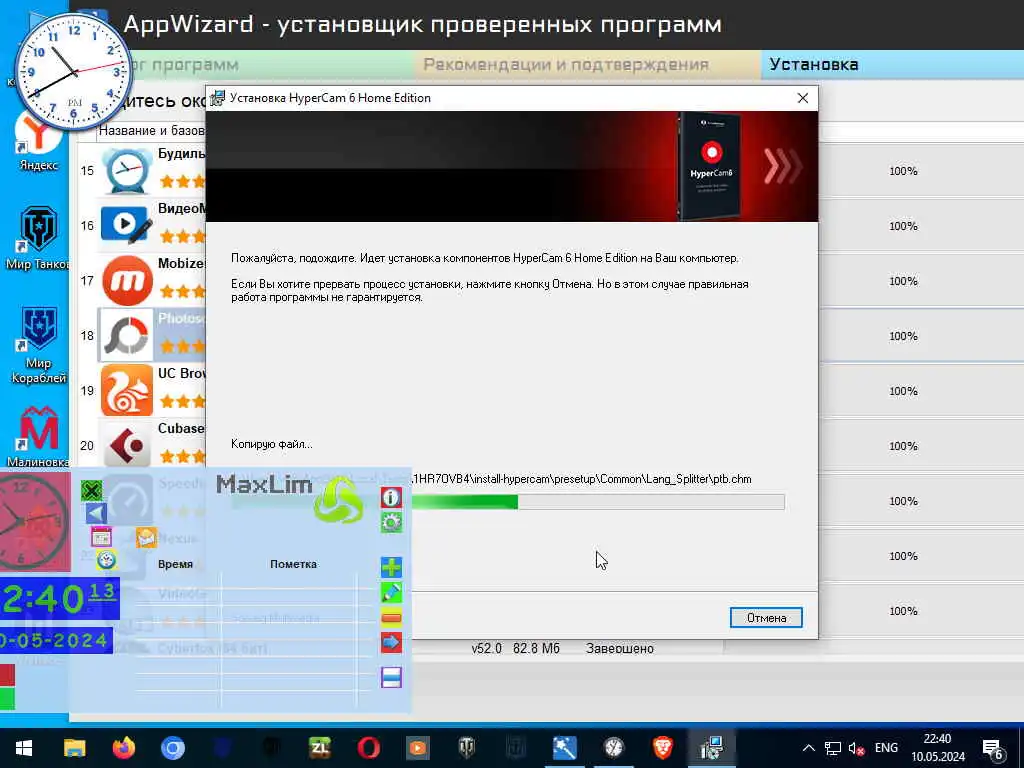
Task: Open the notification center icon
Action: [x=993, y=748]
